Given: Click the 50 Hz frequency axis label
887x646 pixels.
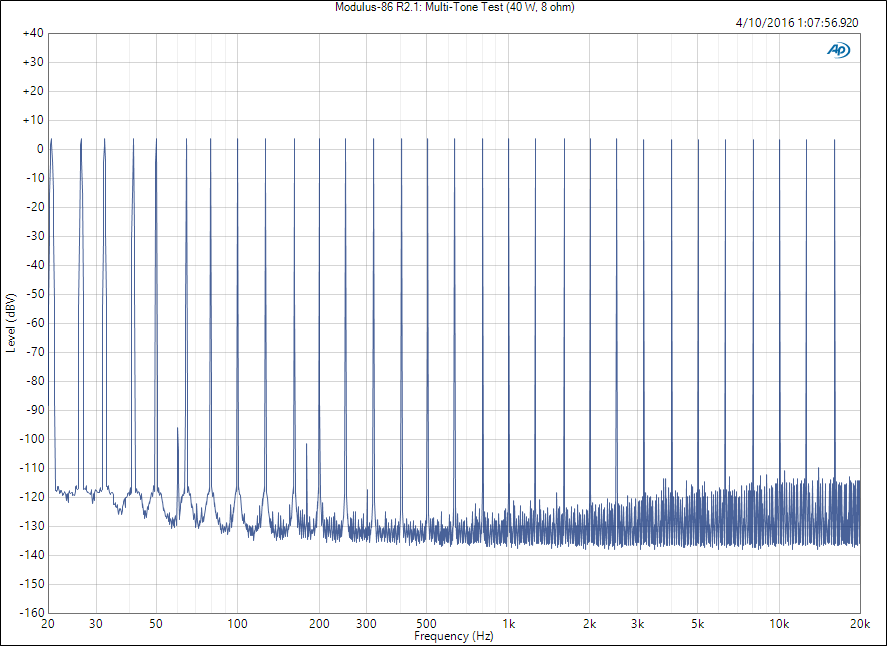Looking at the screenshot, I should (x=156, y=624).
